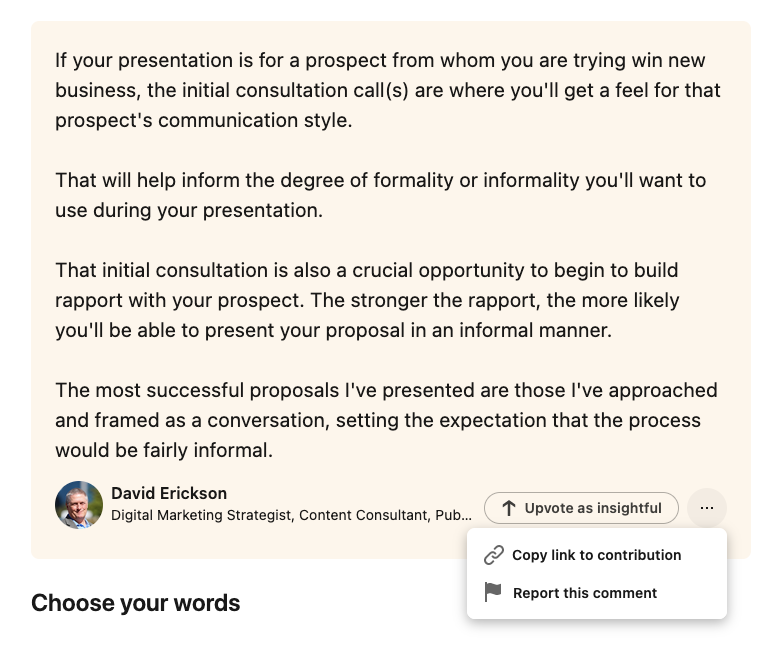Click the upward arrow icon in Upvote button
Screen dimensions: 777x646
pyautogui.click(x=508, y=508)
